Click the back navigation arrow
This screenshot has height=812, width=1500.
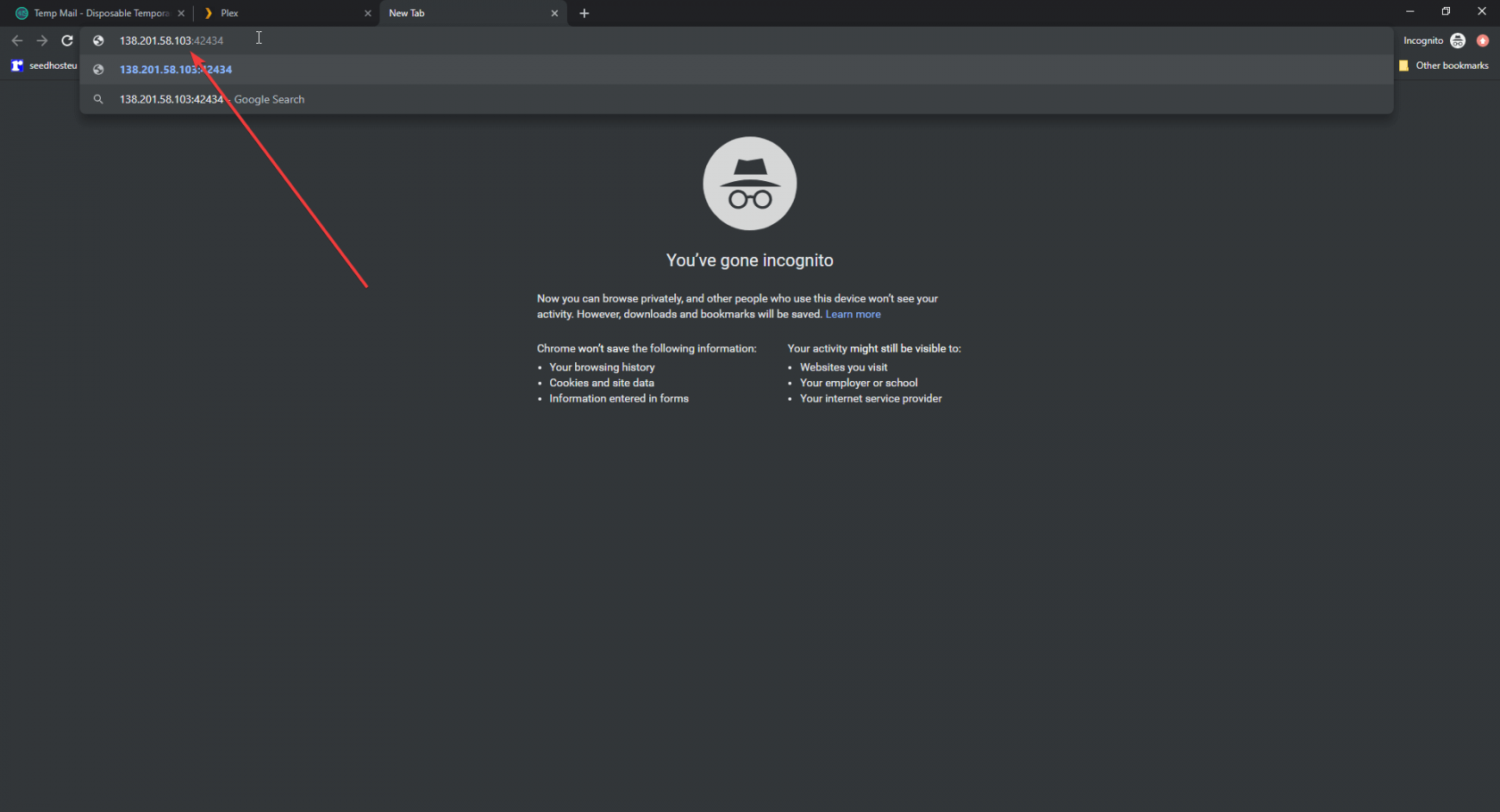click(x=17, y=40)
